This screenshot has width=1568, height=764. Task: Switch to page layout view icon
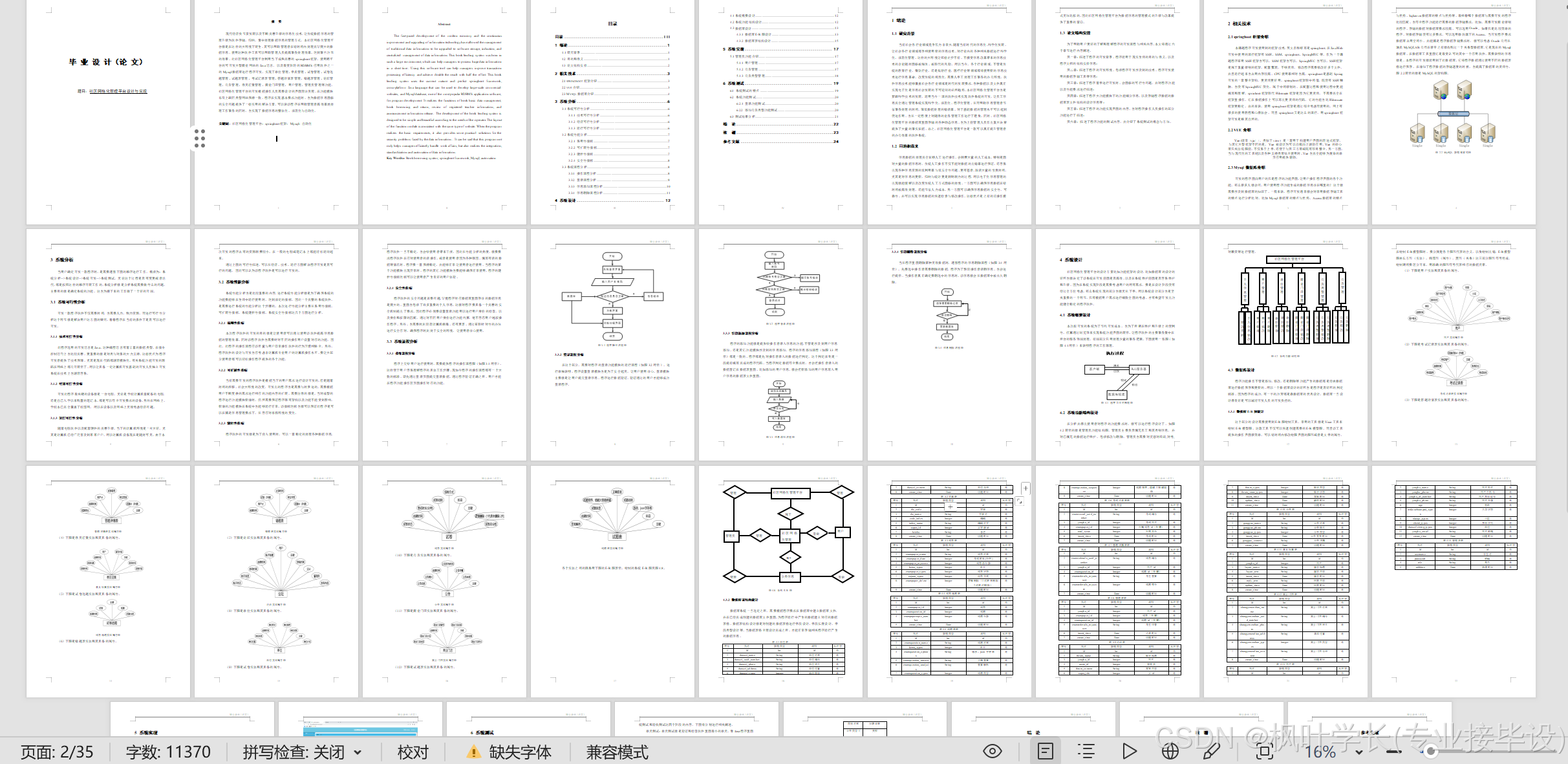pyautogui.click(x=1046, y=751)
